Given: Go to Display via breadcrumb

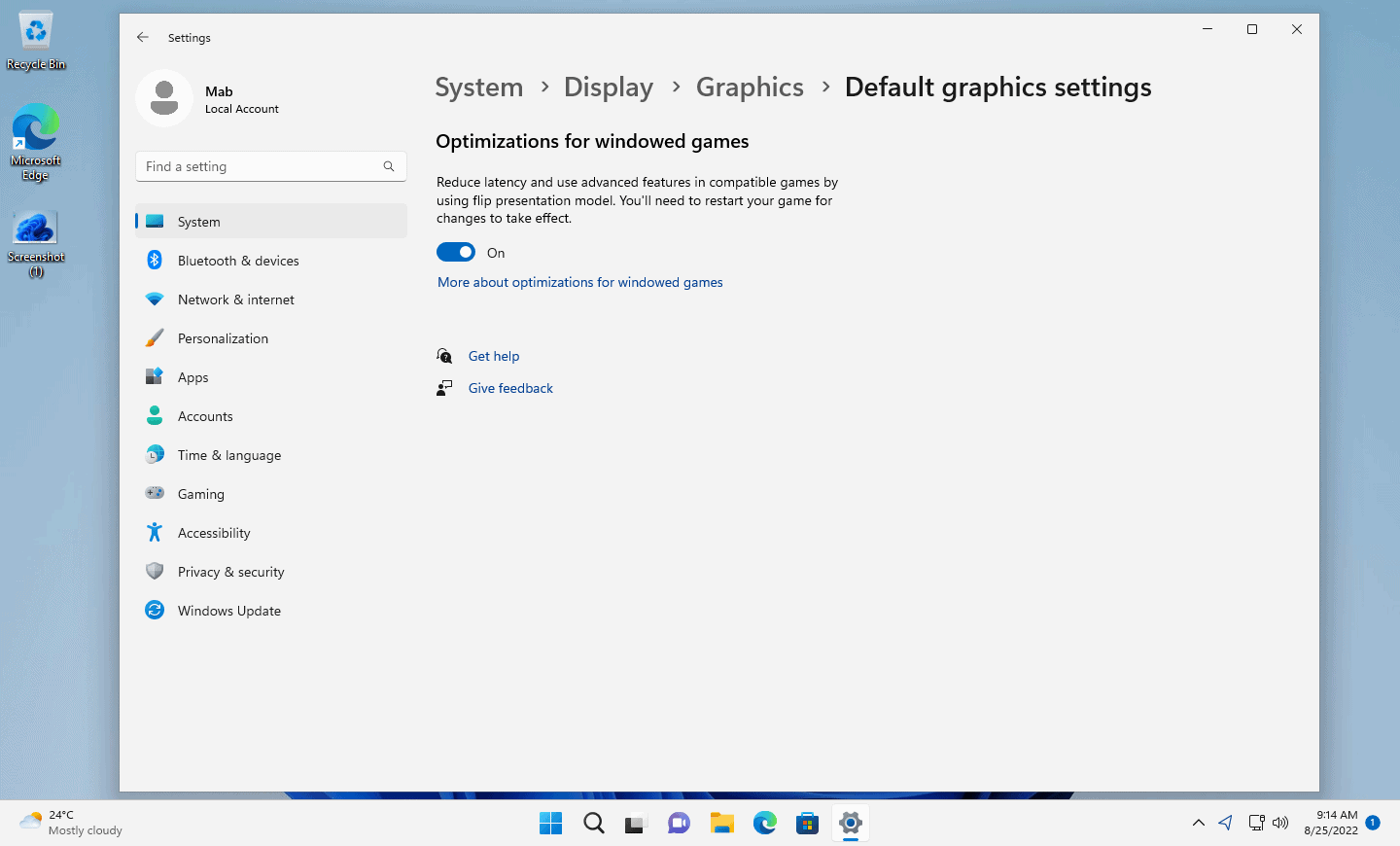Looking at the screenshot, I should click(x=609, y=87).
